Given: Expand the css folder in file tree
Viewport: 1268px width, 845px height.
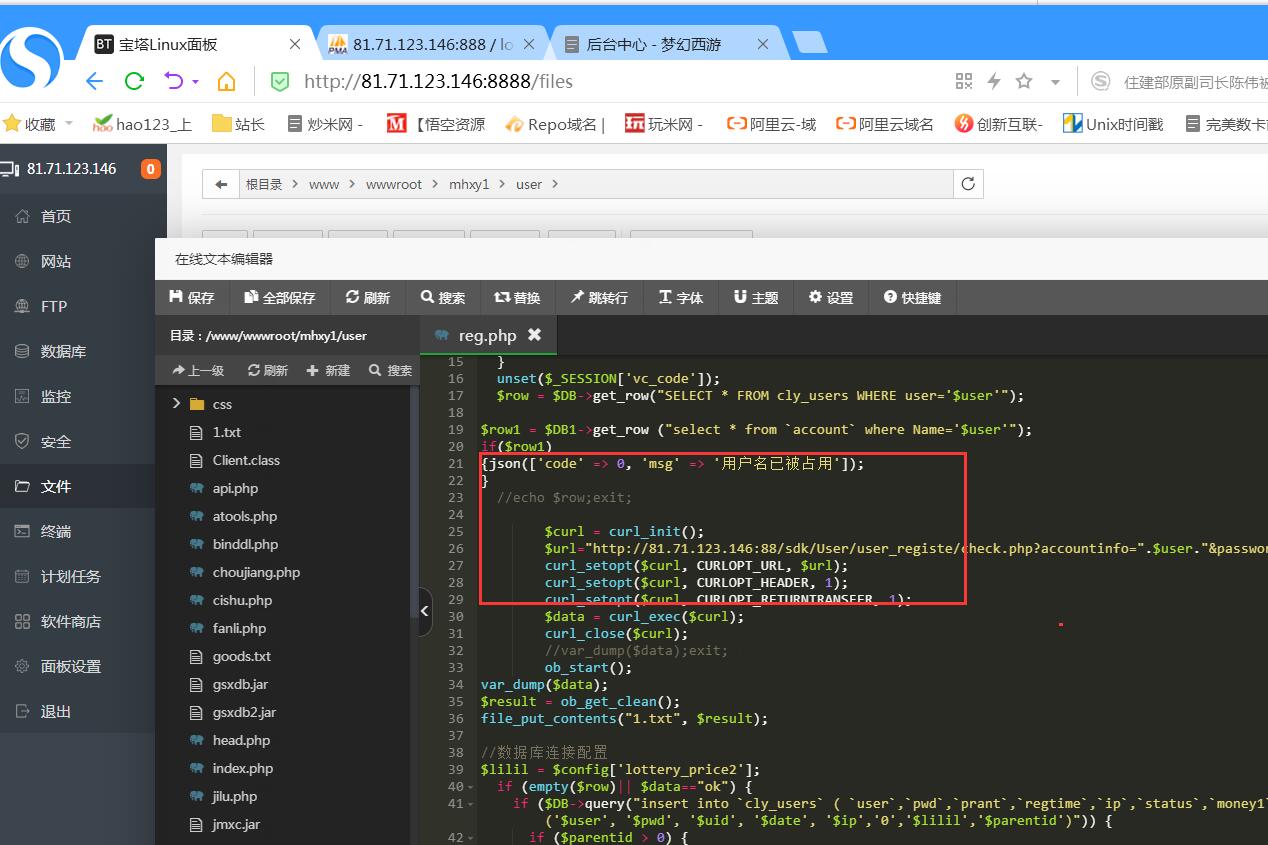Looking at the screenshot, I should 176,404.
